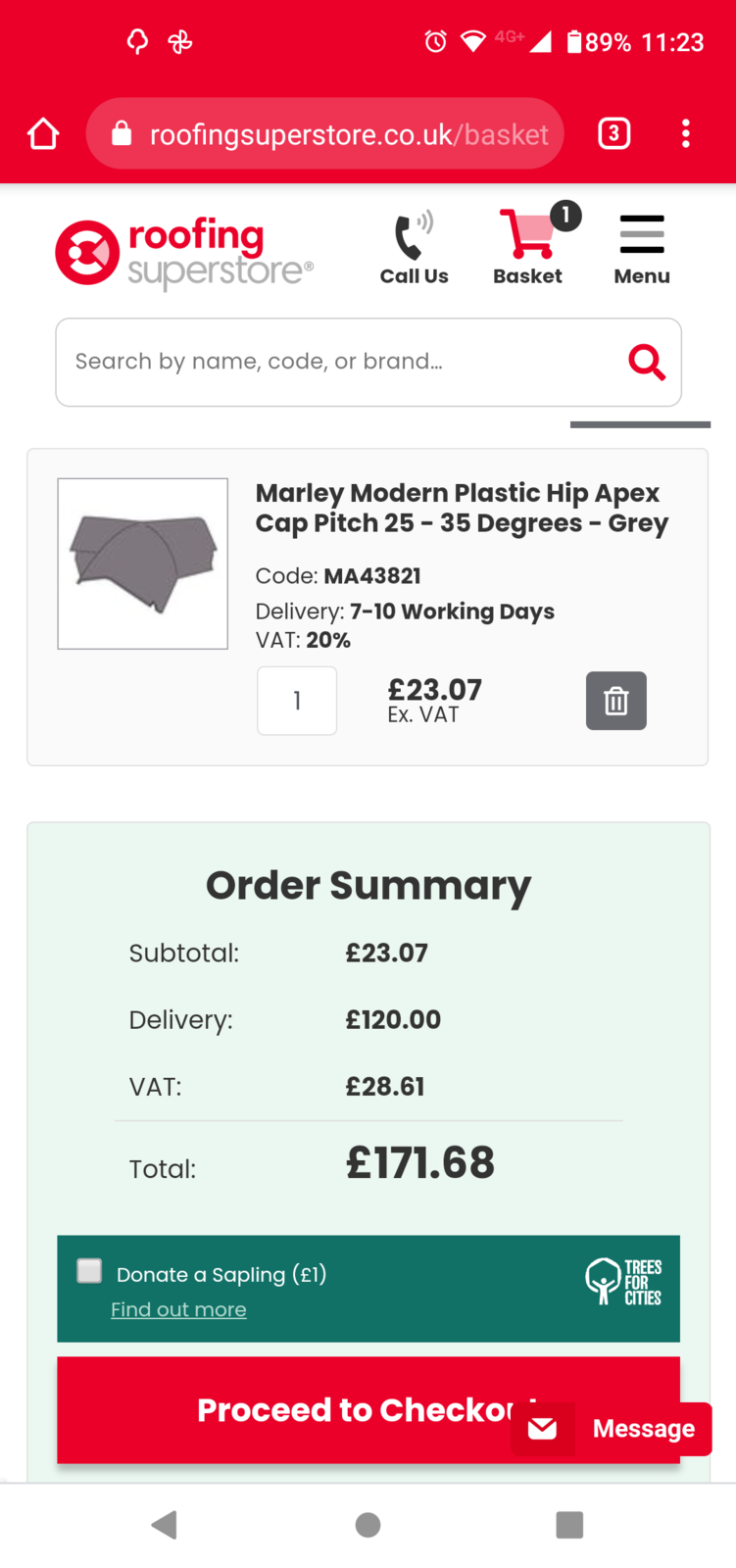Edit the item quantity box
This screenshot has width=736, height=1568.
tap(297, 701)
